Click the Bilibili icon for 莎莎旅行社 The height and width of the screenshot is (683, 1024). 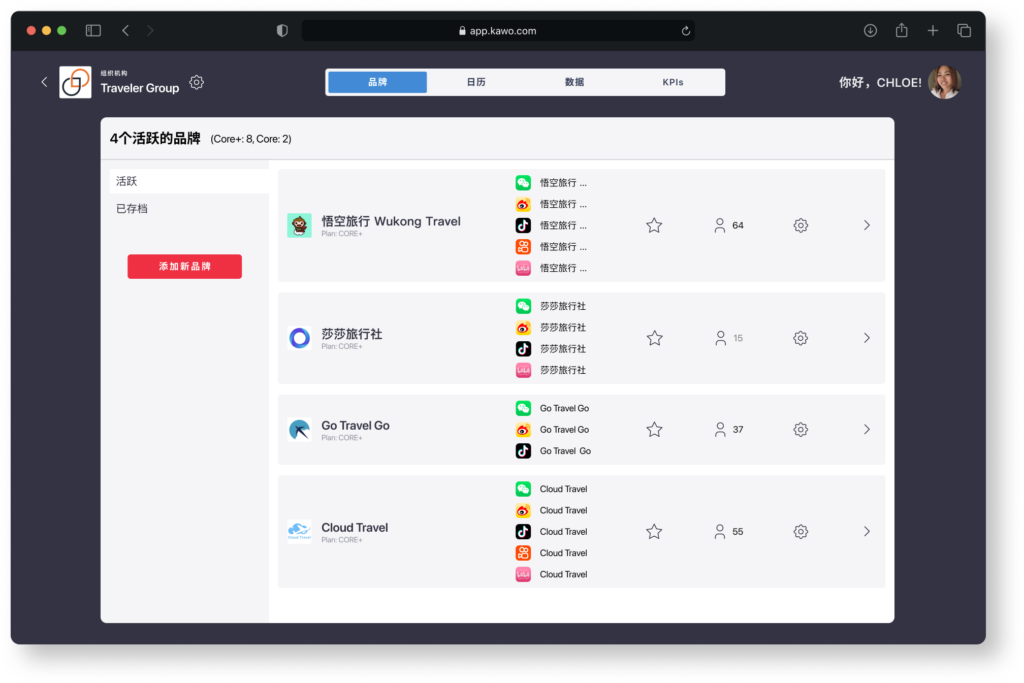coord(523,370)
